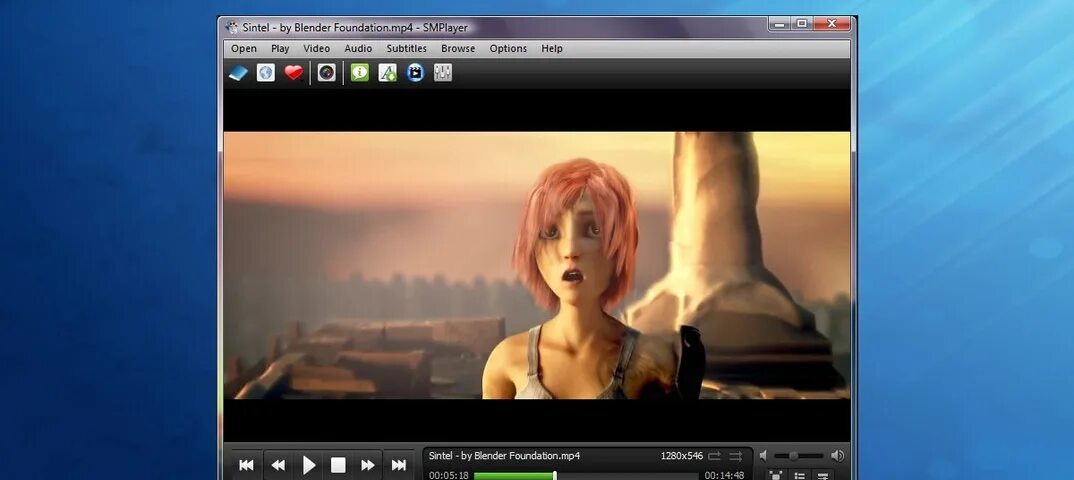Skip to next track button
This screenshot has height=480, width=1074.
pyautogui.click(x=399, y=466)
